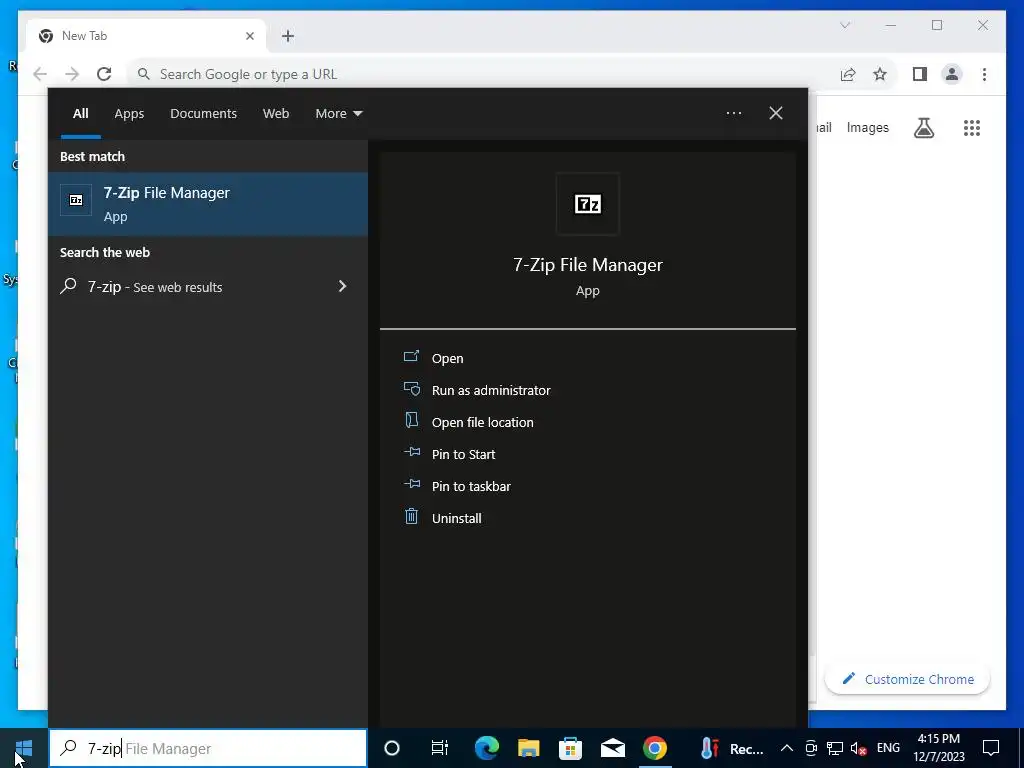Switch to the Apps search tab

[x=129, y=114]
